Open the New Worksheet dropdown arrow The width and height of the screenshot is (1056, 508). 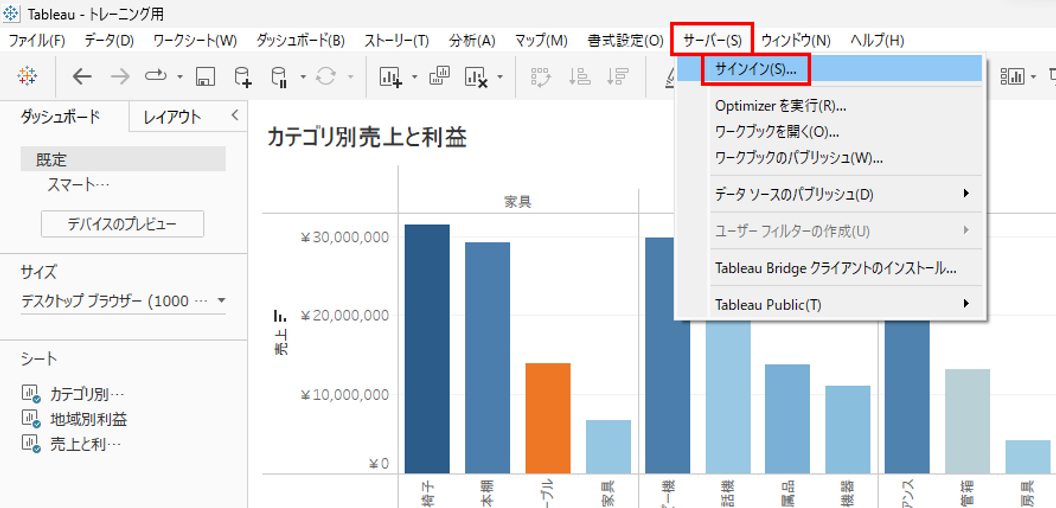click(x=414, y=77)
